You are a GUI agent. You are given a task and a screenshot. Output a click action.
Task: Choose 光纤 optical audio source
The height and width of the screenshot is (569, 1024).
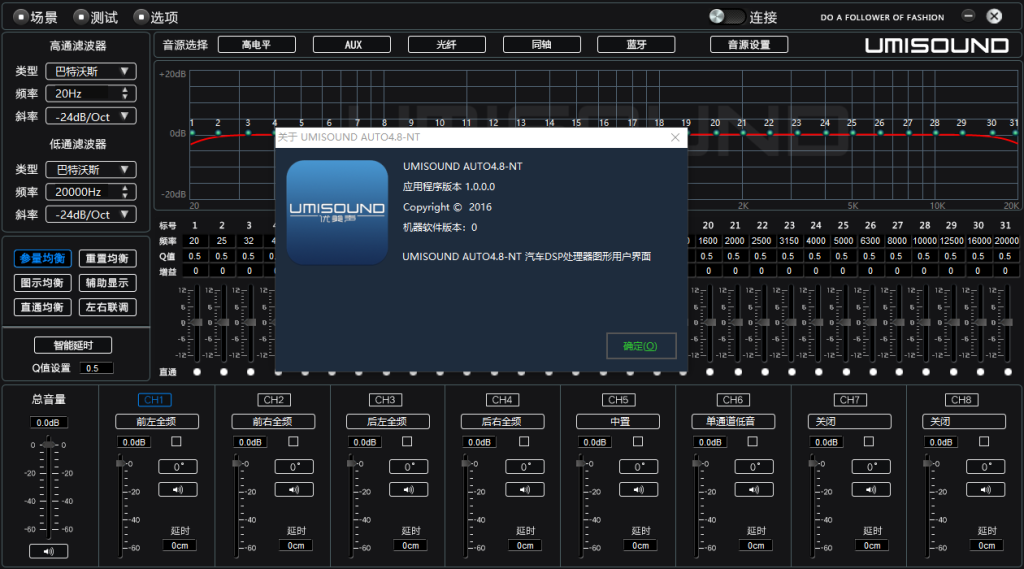pos(447,44)
